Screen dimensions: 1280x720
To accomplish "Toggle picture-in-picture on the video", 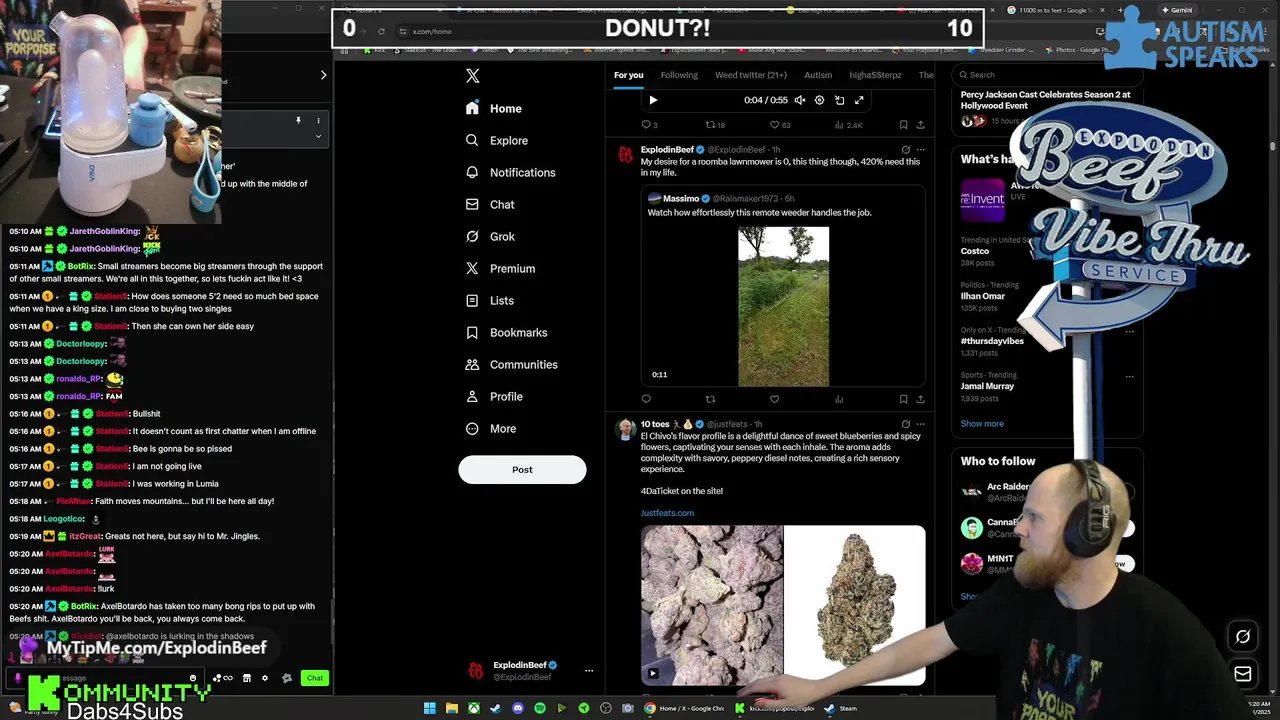I will [839, 100].
